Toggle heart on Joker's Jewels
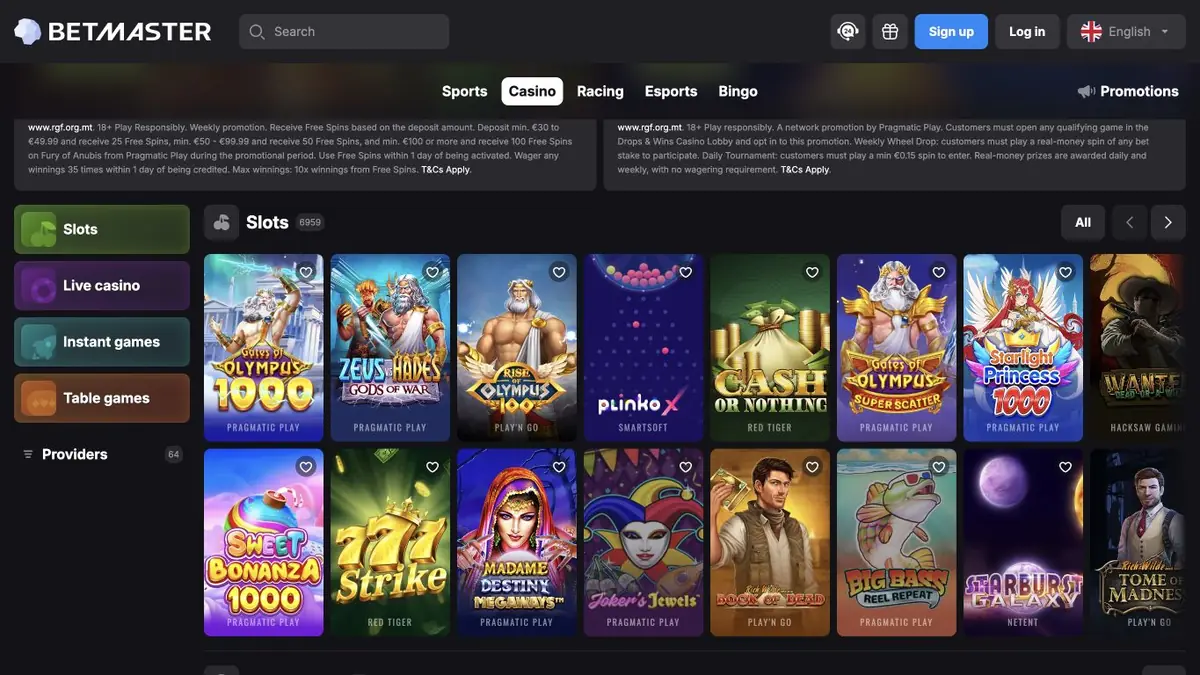The image size is (1200, 675). pos(686,467)
